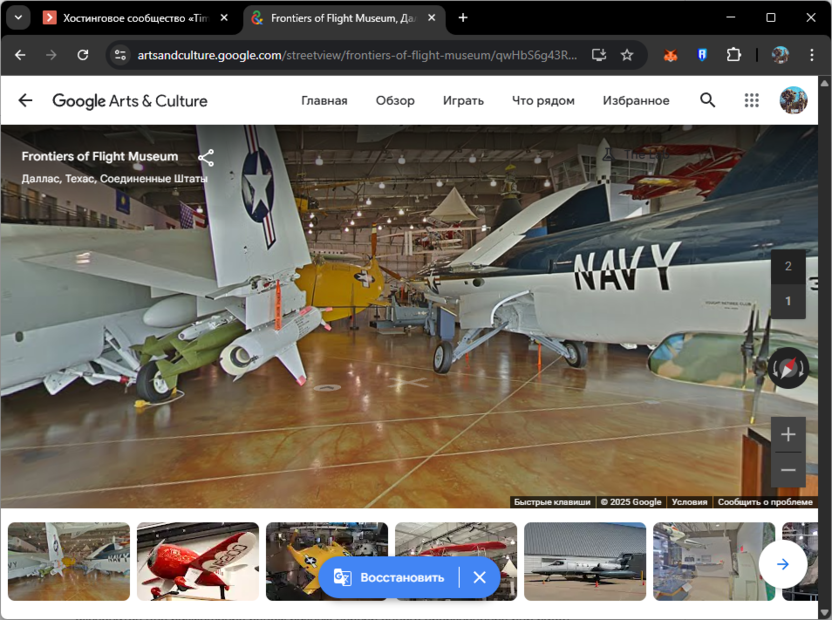Open Условия terms link
Image resolution: width=832 pixels, height=620 pixels.
(689, 502)
